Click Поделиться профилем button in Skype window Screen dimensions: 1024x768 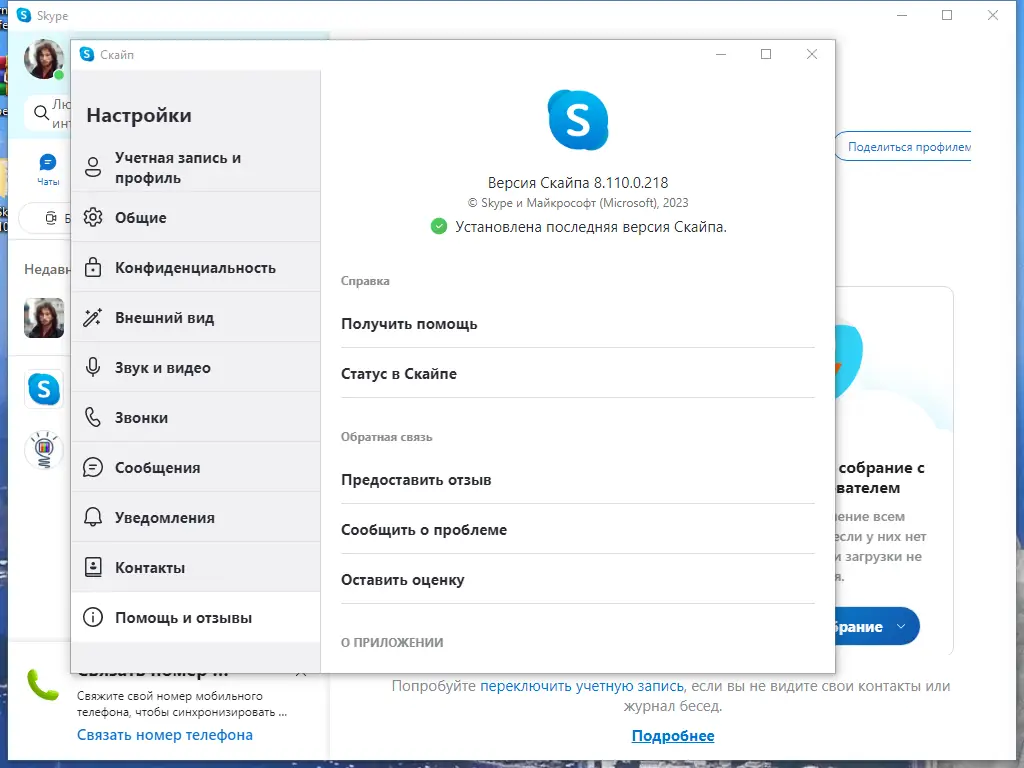[x=903, y=147]
